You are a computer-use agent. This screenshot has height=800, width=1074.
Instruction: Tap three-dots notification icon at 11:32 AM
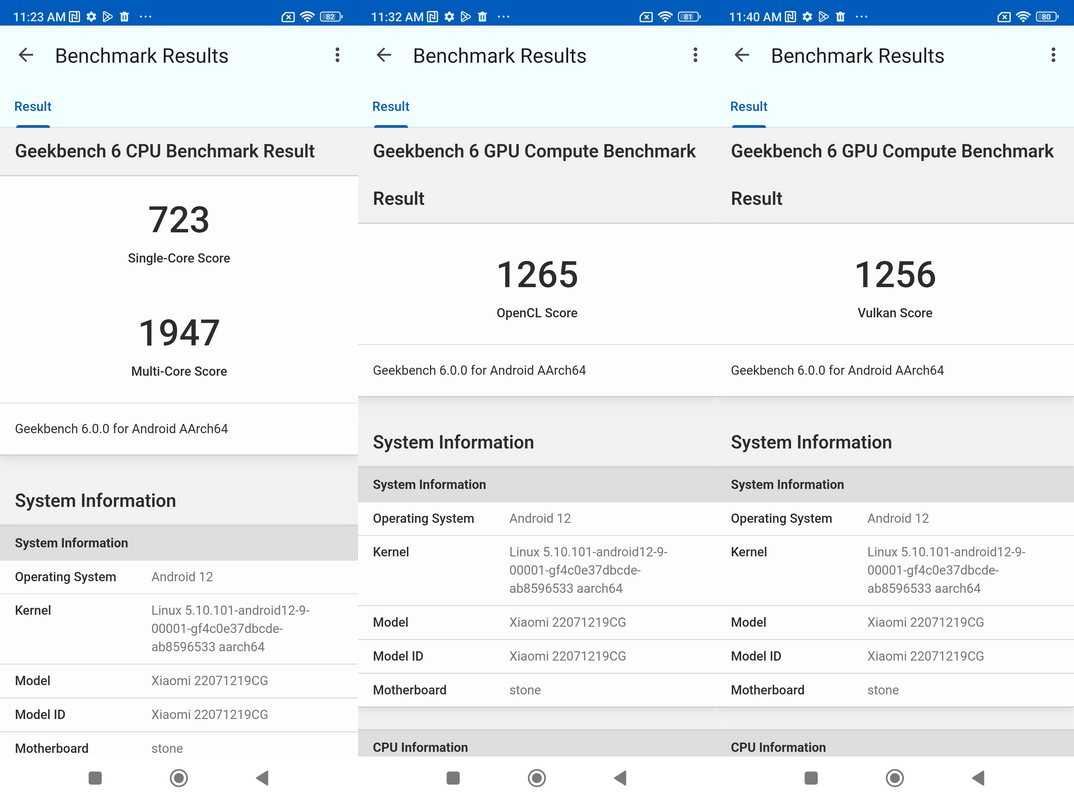pyautogui.click(x=503, y=16)
